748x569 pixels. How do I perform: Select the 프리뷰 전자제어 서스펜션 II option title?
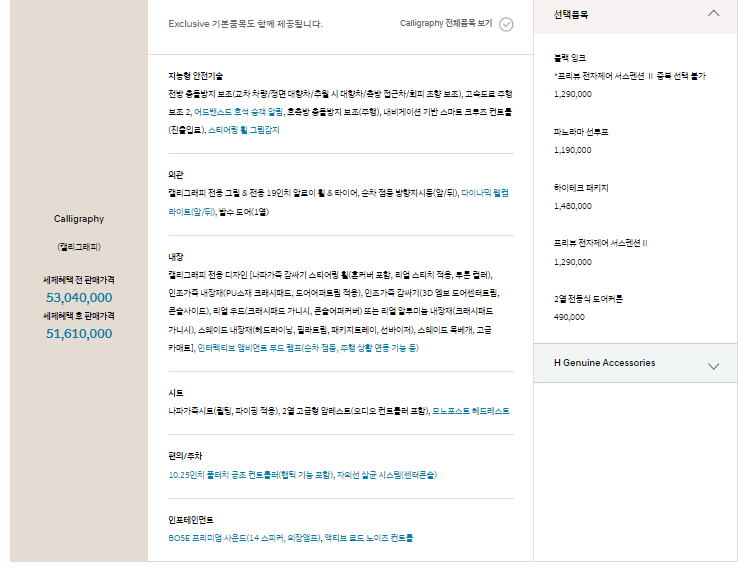point(600,243)
